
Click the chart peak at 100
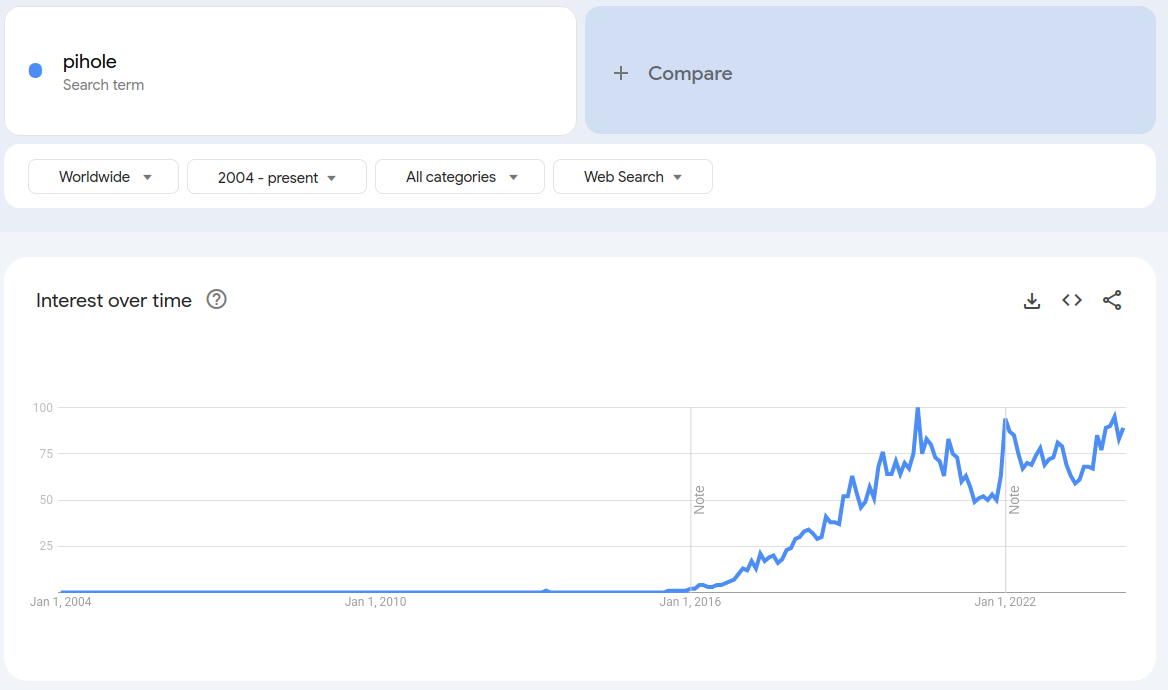[x=917, y=408]
